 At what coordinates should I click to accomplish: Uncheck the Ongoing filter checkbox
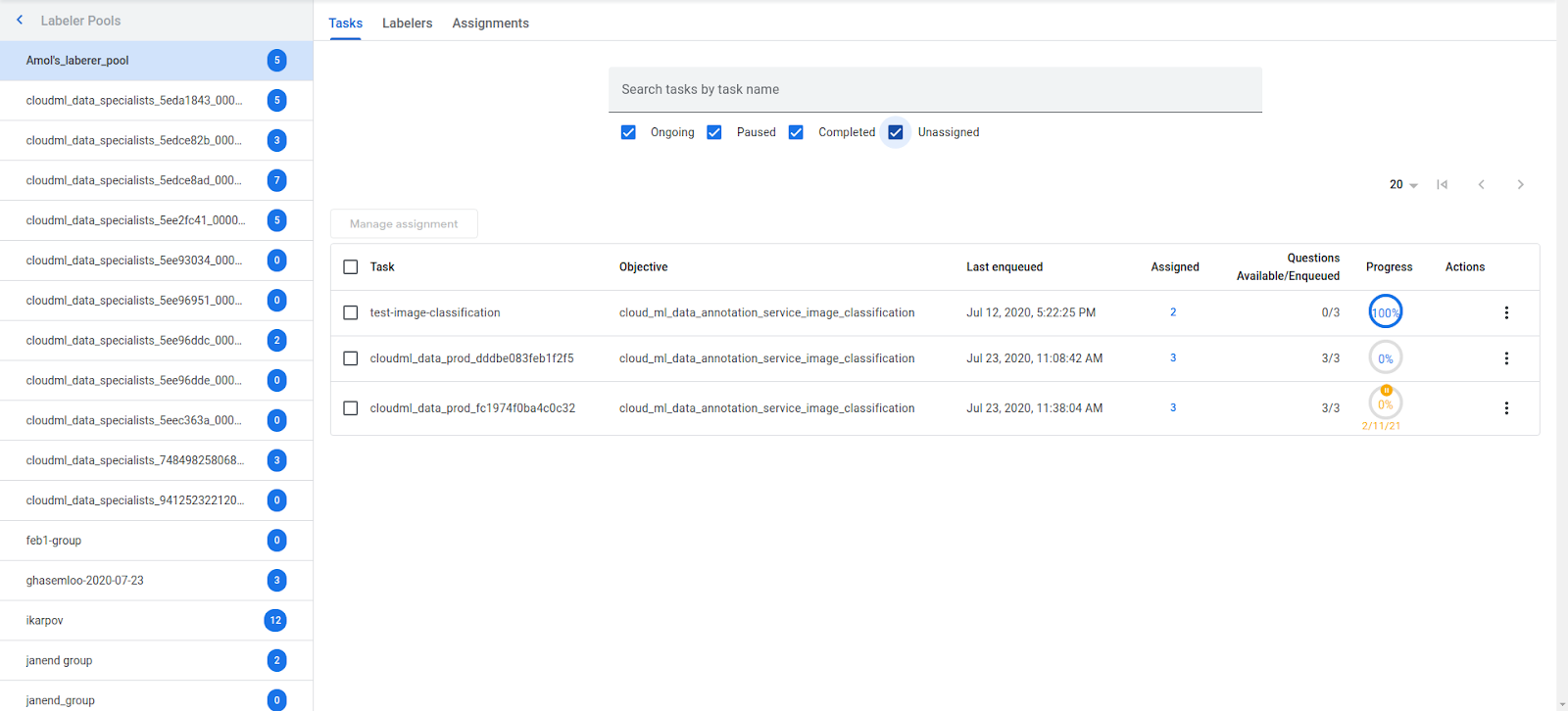click(628, 132)
